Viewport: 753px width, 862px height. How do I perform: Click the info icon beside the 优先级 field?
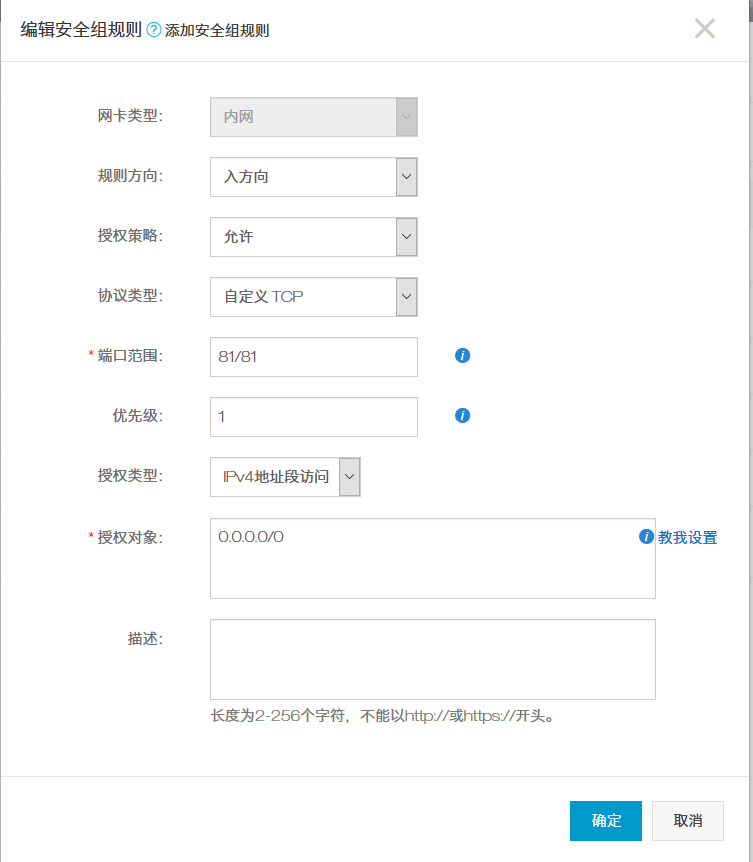tap(462, 416)
